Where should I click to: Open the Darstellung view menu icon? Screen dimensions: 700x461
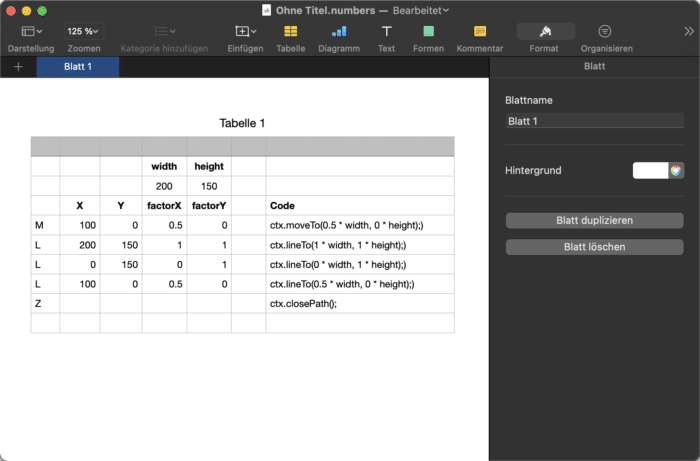(x=31, y=31)
